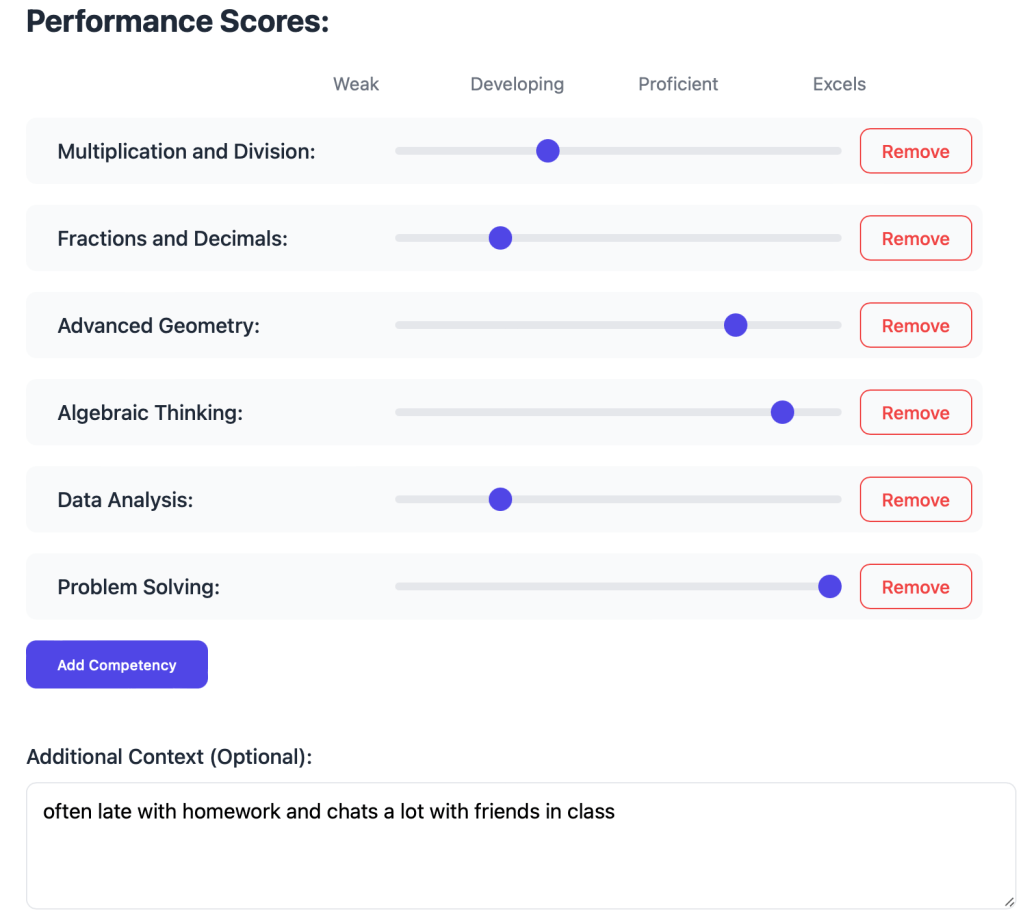Click the Proficient scale label
The image size is (1023, 918).
[678, 84]
